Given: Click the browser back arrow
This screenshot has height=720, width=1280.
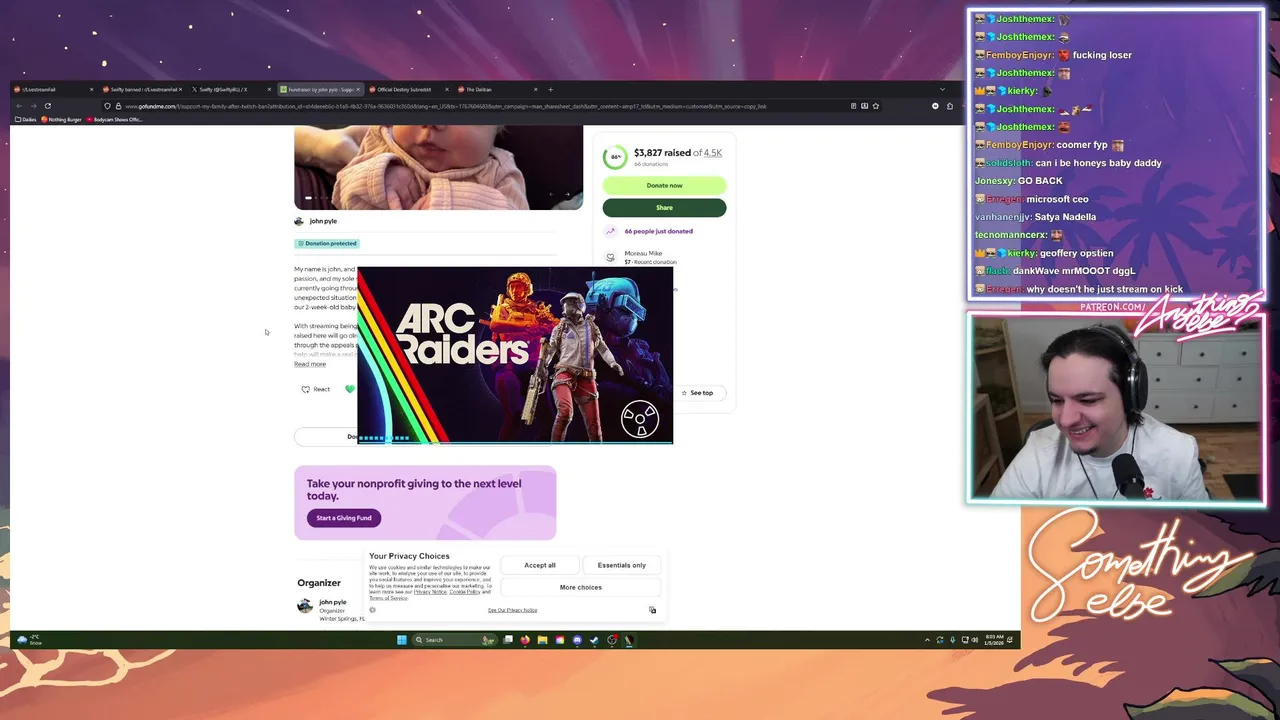Looking at the screenshot, I should pos(19,106).
